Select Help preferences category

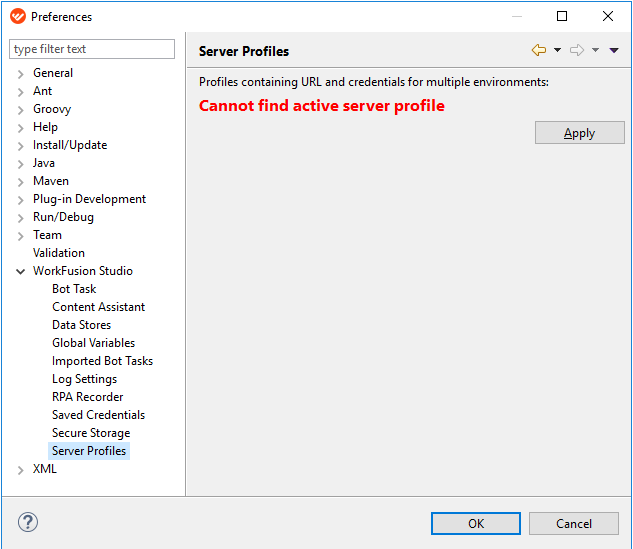click(x=45, y=127)
